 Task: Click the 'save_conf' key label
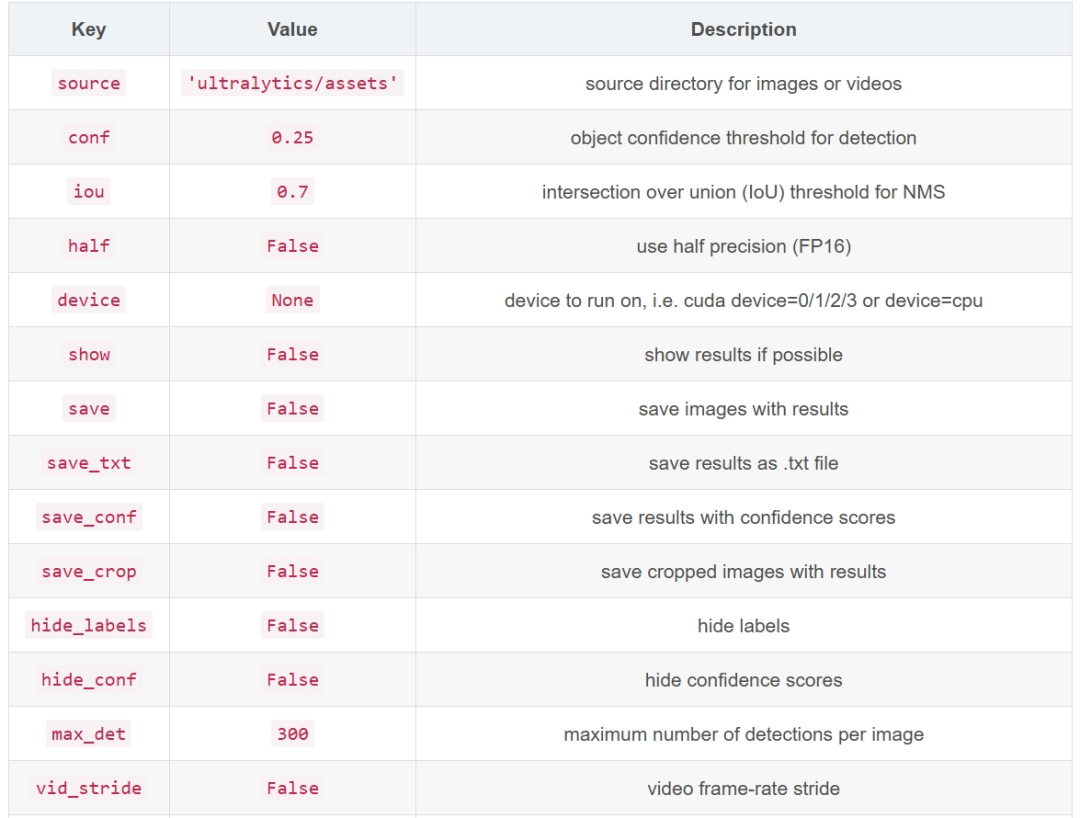point(89,517)
